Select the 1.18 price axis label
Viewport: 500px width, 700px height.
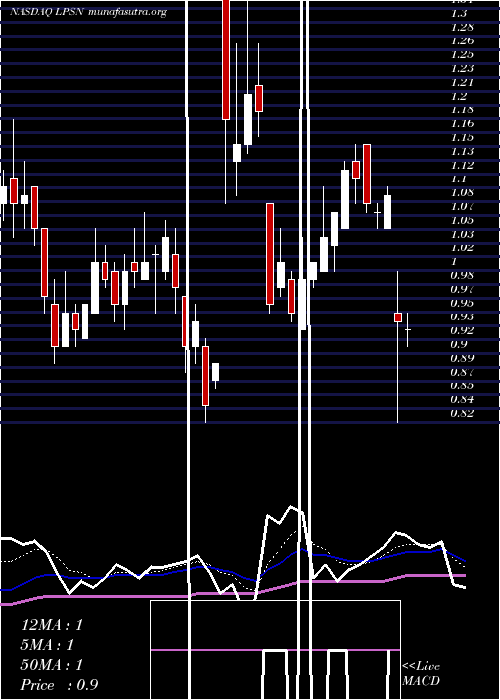[x=462, y=110]
